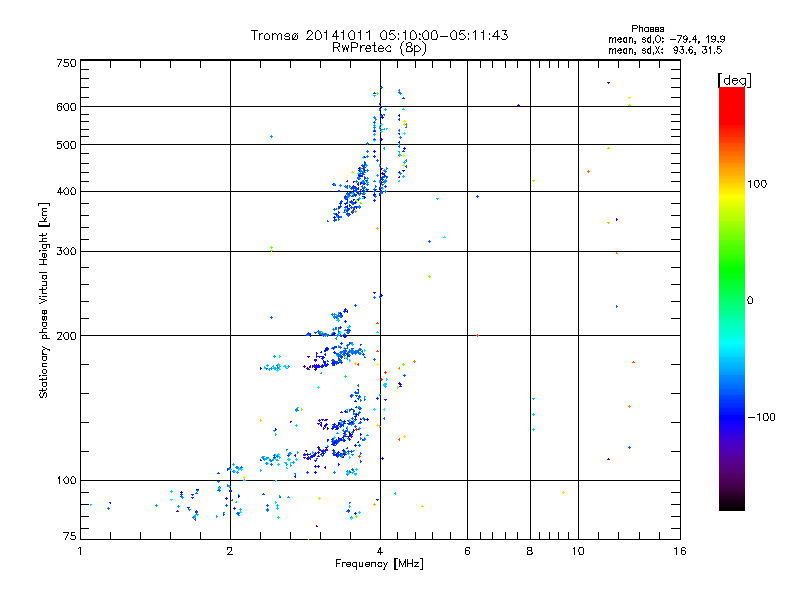Screen dimensions: 800x600
Task: Click the x-axis '4' tick label
Action: pos(380,551)
